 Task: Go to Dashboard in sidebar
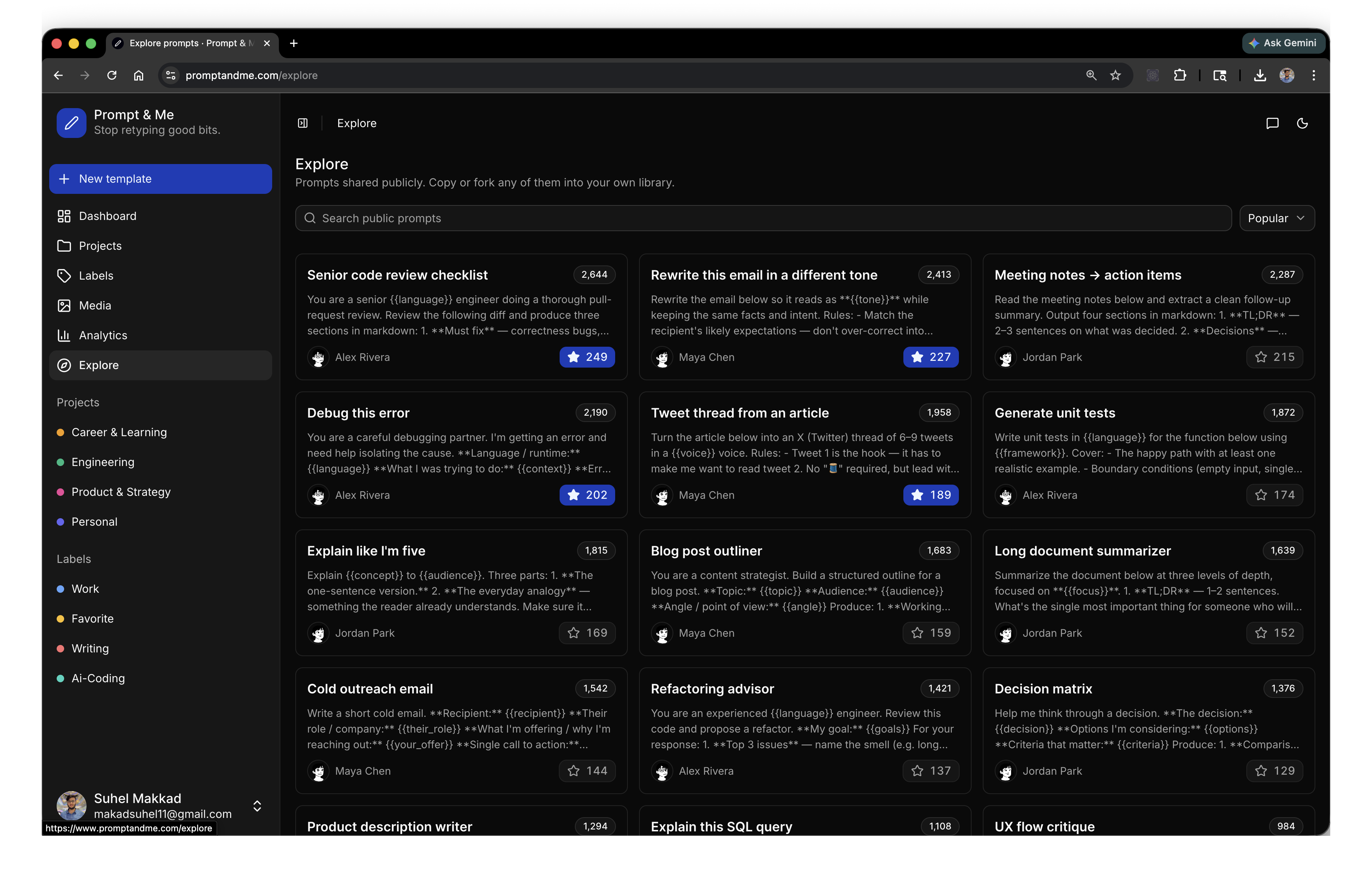tap(107, 216)
